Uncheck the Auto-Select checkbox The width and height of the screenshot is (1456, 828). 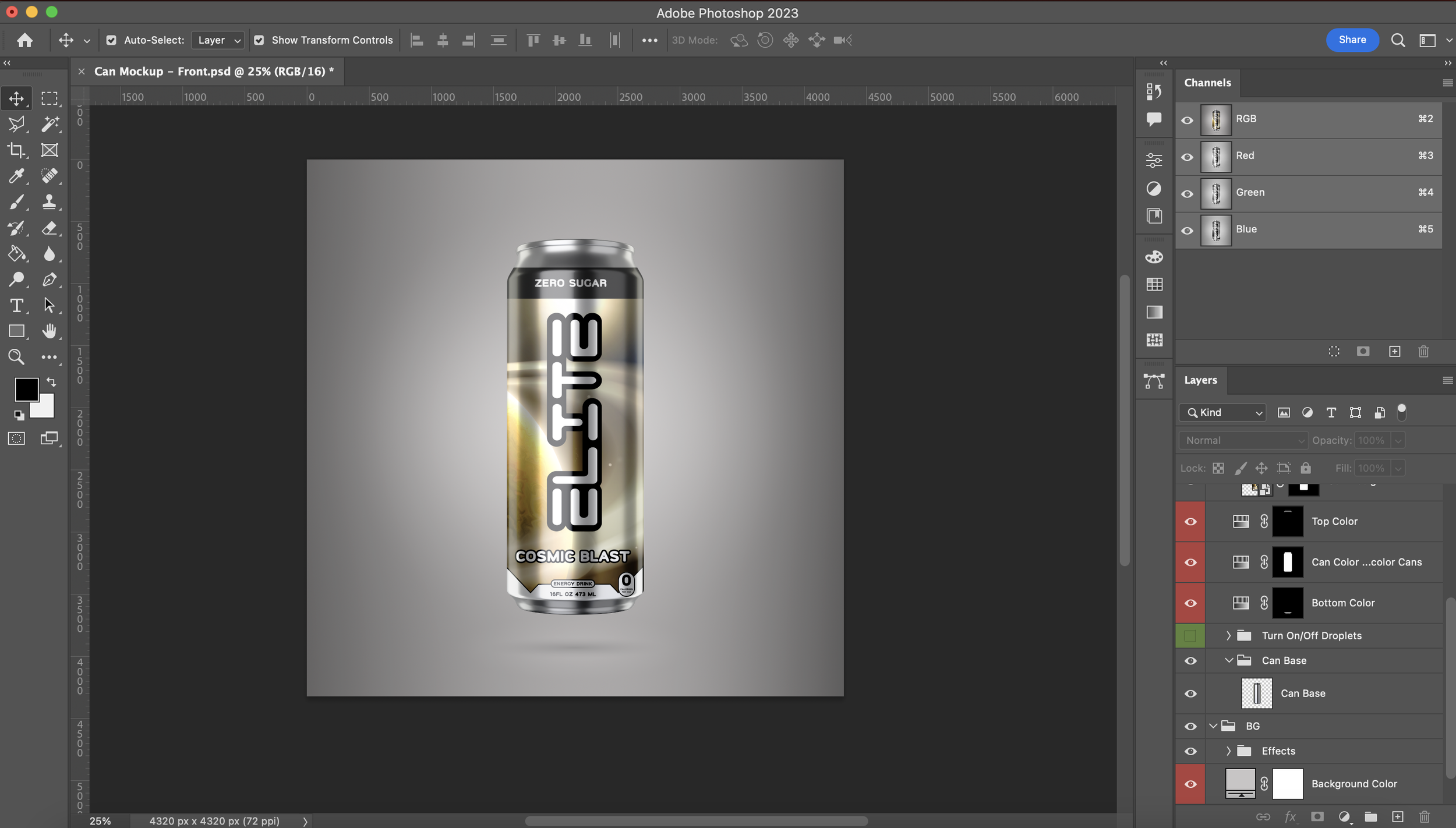click(111, 40)
